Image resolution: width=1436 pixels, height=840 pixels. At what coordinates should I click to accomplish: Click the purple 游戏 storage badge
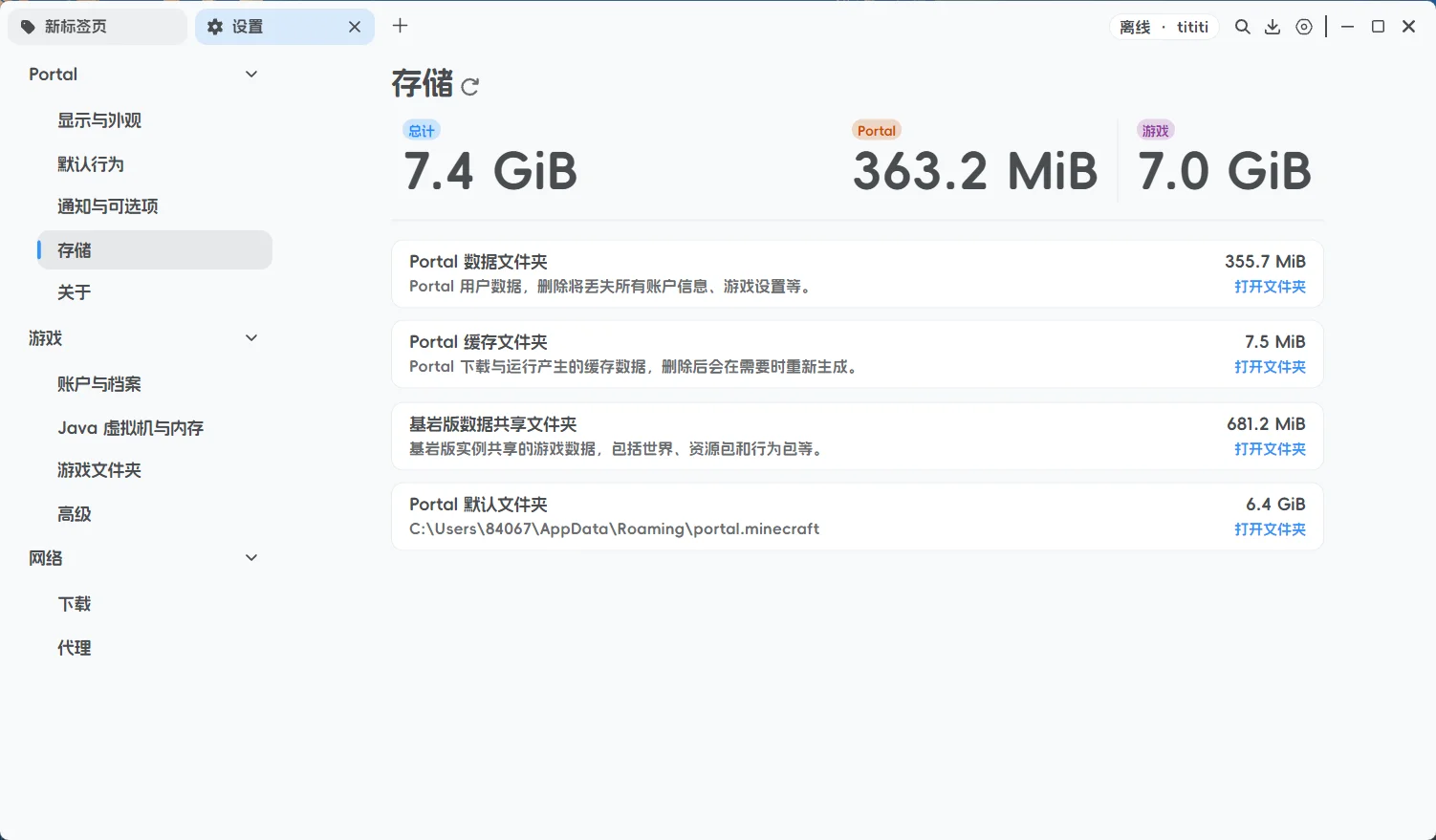(x=1156, y=131)
